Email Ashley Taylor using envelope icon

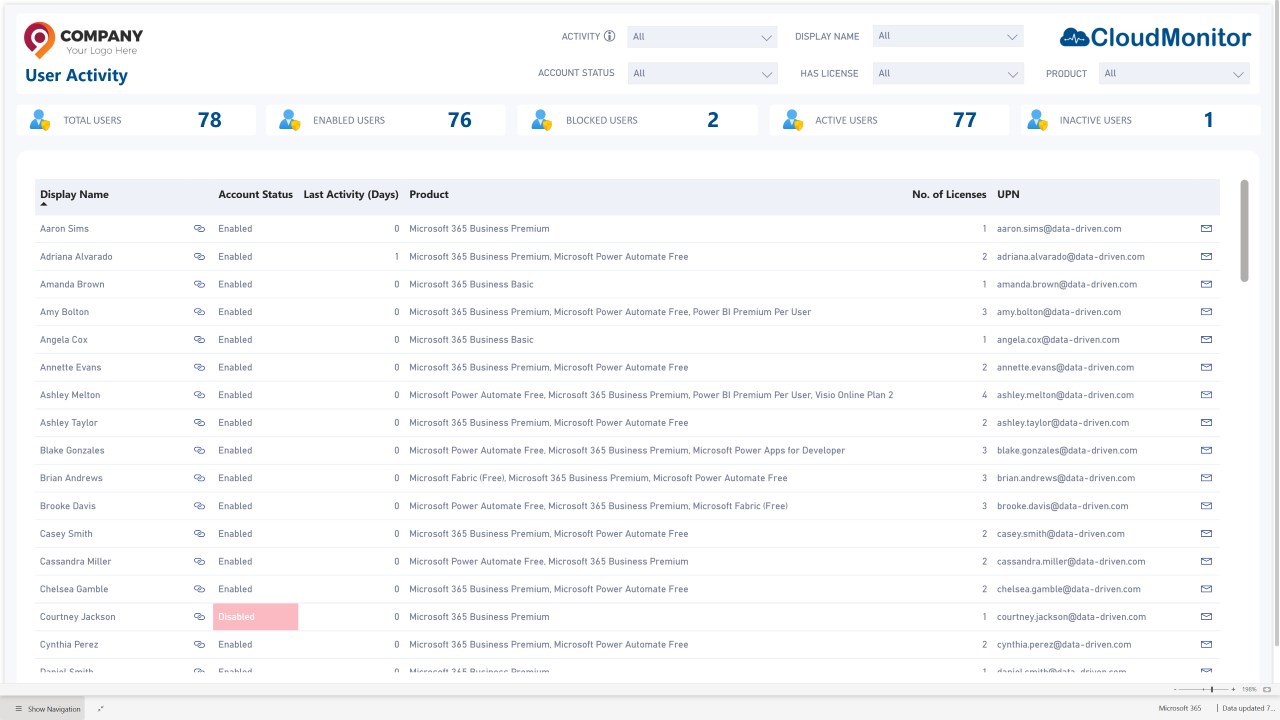[x=1206, y=423]
